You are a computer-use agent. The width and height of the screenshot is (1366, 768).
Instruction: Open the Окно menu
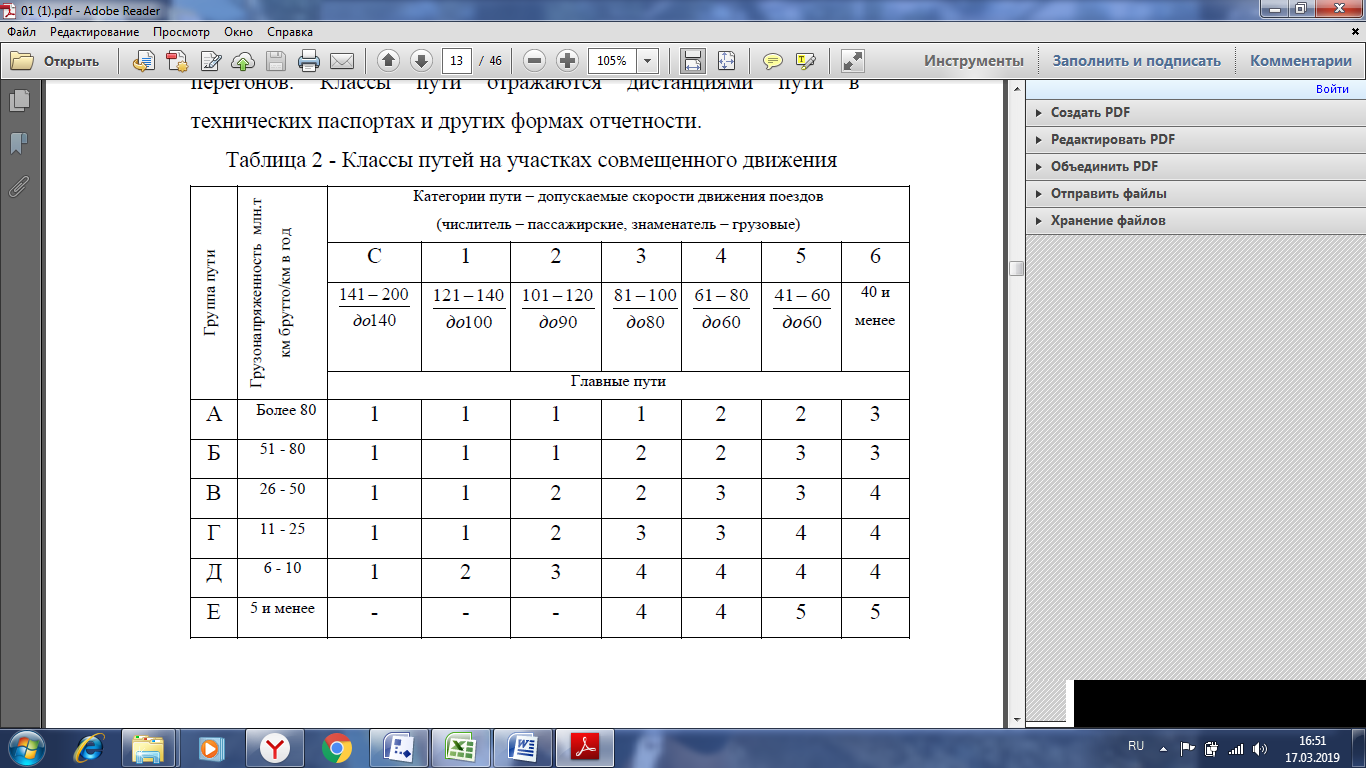(239, 32)
